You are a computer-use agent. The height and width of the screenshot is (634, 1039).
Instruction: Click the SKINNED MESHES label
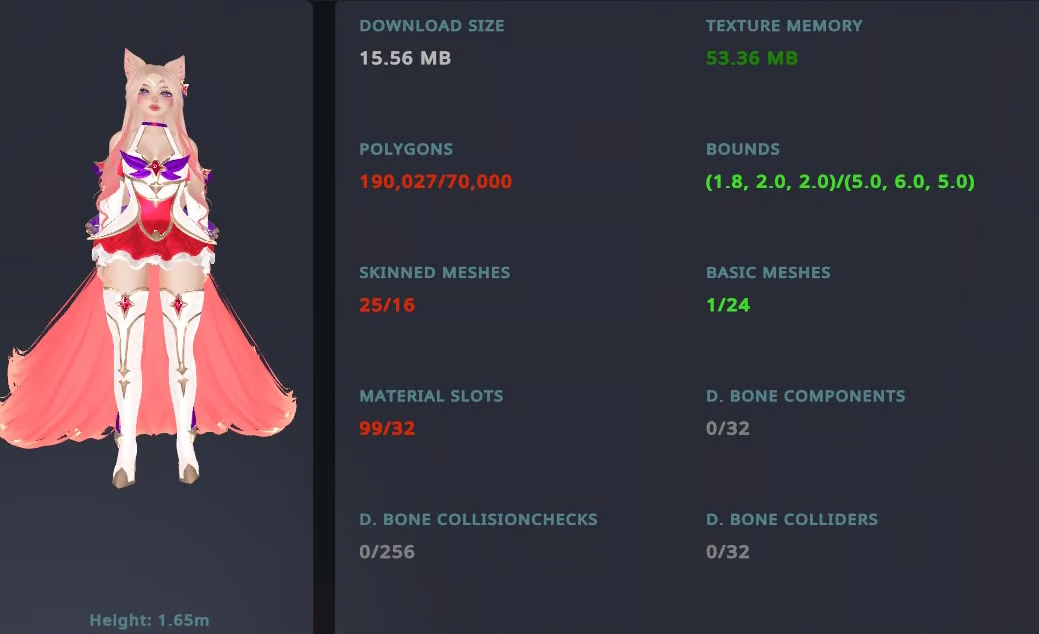[x=435, y=272]
